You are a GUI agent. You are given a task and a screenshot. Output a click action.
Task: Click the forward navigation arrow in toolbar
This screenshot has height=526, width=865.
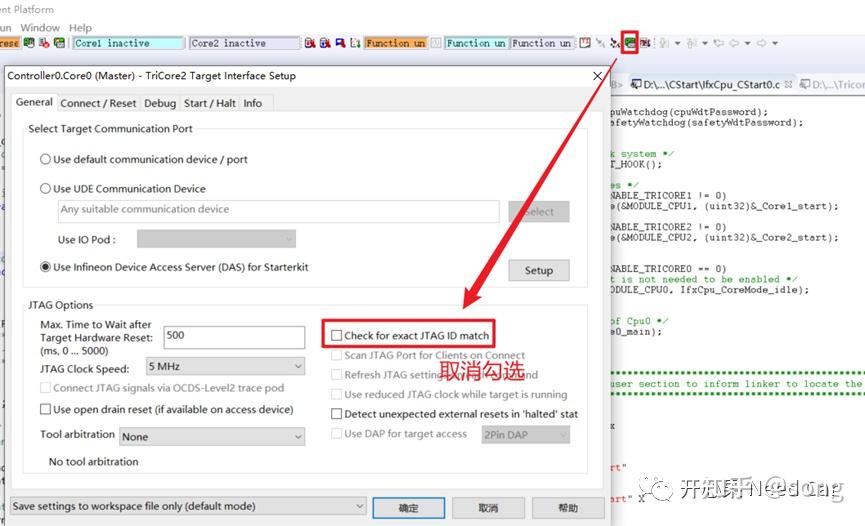click(761, 42)
